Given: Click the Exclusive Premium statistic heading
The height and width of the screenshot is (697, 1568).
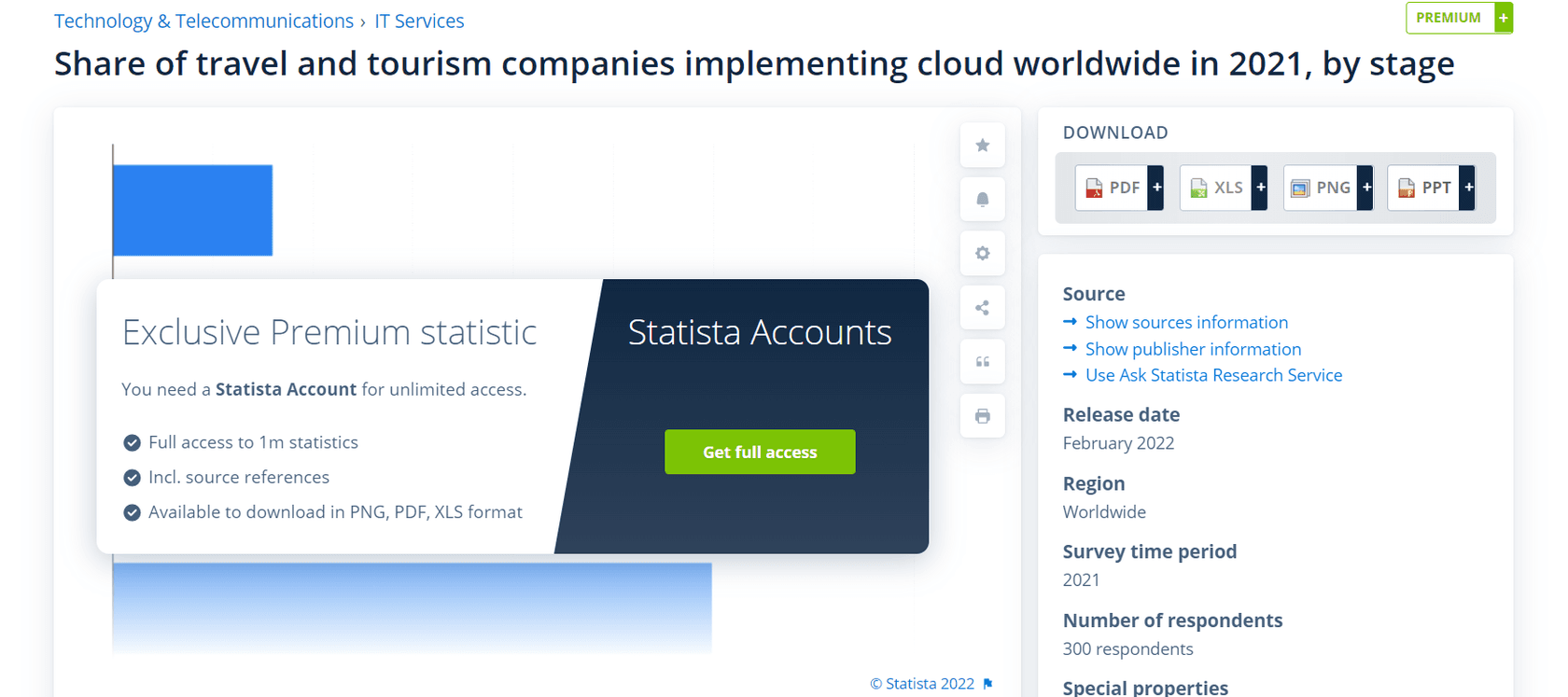Looking at the screenshot, I should pos(329,332).
